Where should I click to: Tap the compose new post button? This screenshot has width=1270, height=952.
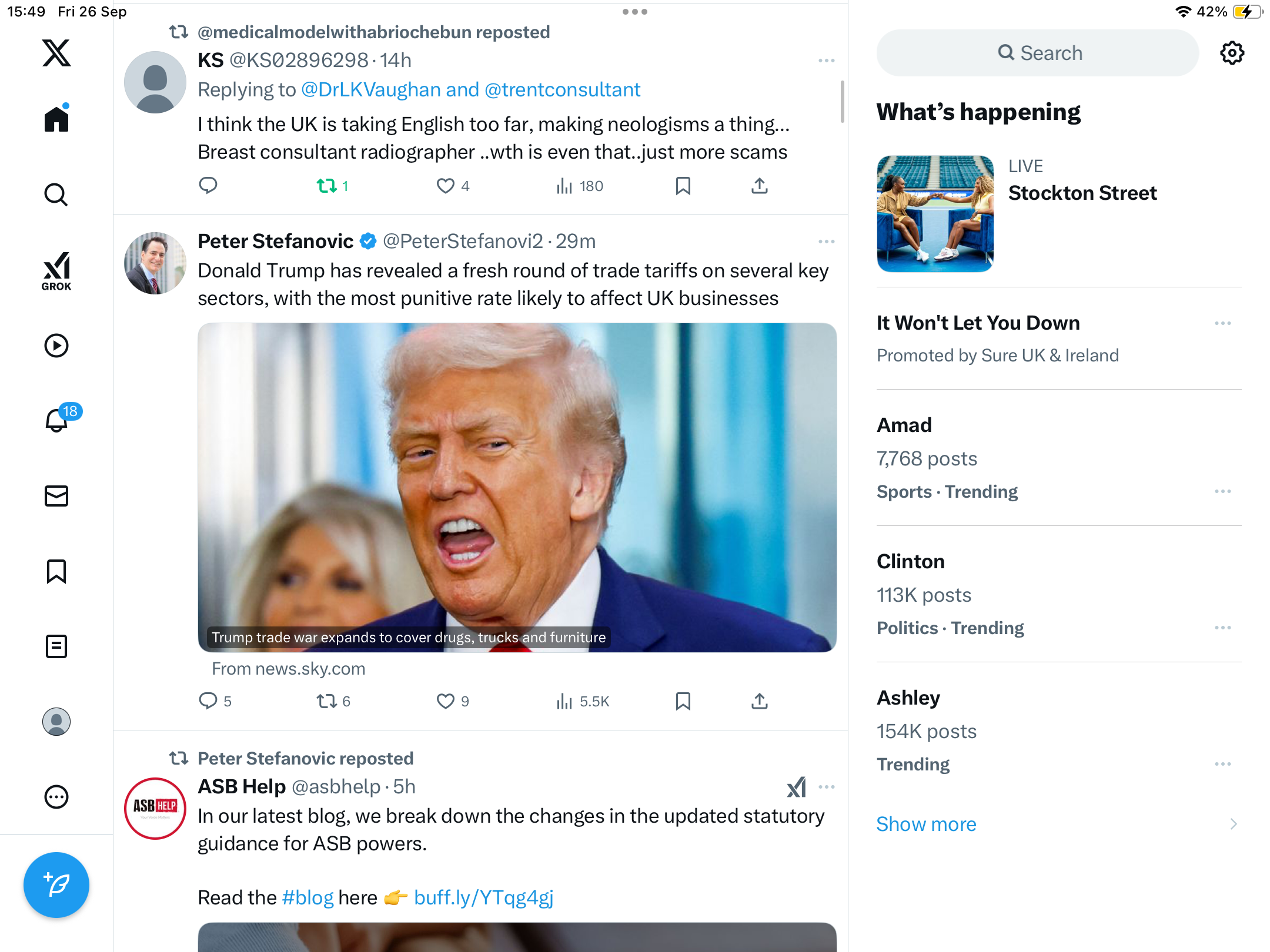click(56, 884)
